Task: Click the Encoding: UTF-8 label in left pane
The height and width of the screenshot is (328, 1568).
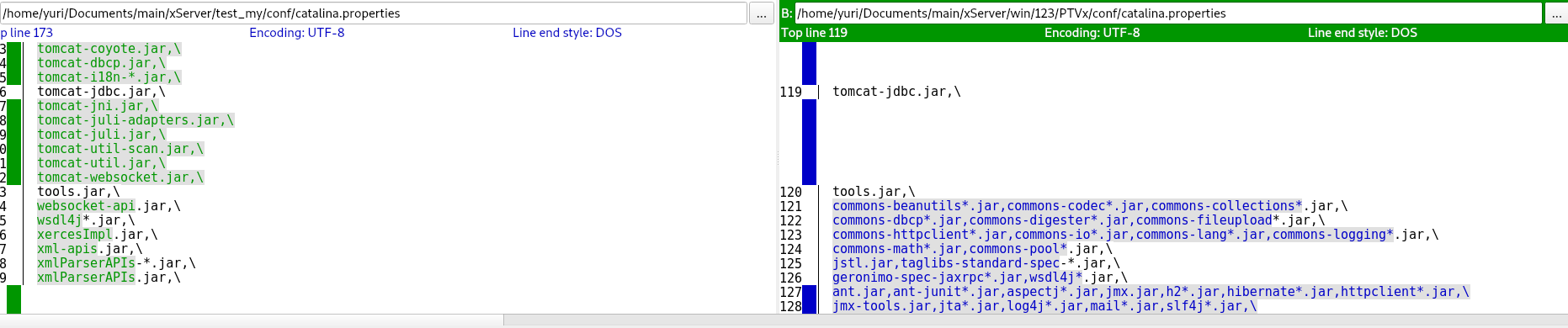Action: tap(296, 33)
